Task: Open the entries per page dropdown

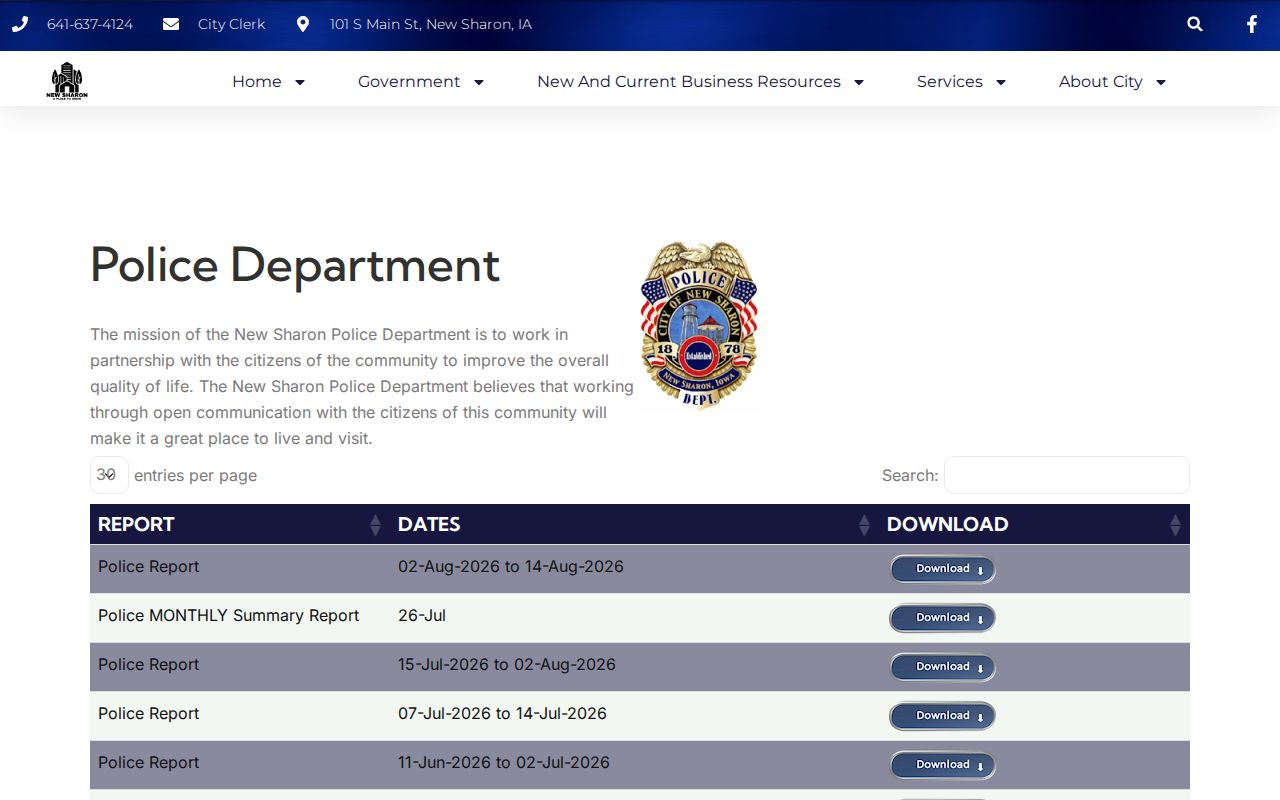Action: 109,475
